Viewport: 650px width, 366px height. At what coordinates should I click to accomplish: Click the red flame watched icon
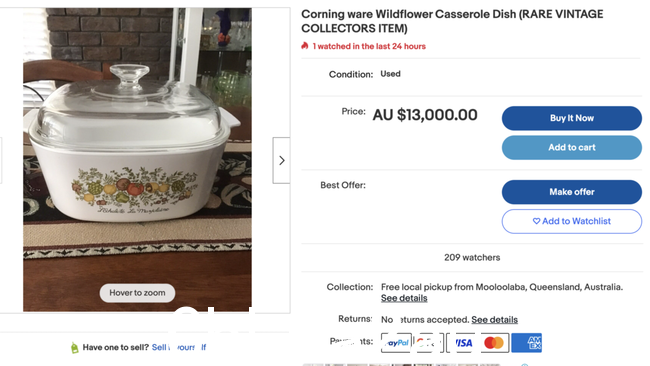(305, 46)
